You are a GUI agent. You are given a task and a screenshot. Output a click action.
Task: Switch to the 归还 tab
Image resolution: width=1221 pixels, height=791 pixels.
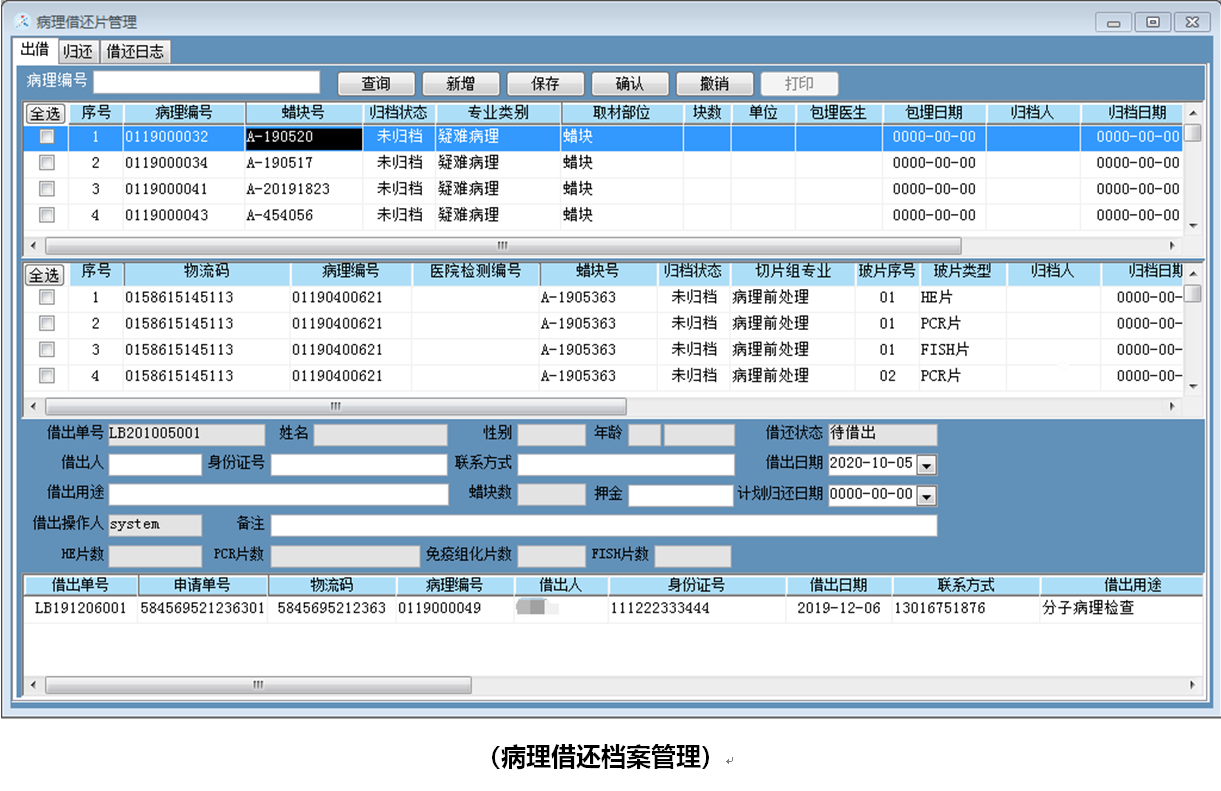click(78, 51)
